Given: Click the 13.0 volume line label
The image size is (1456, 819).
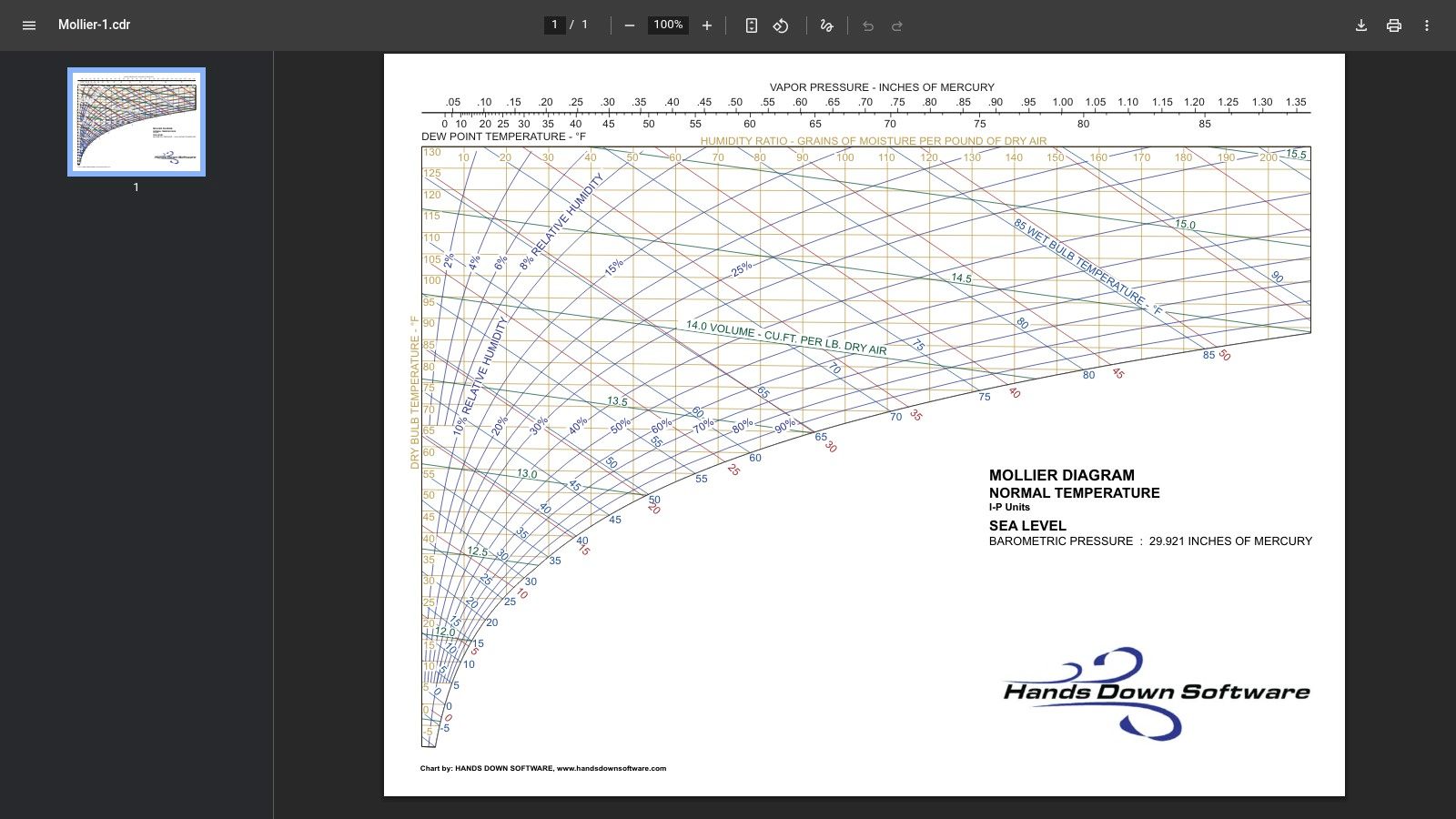Looking at the screenshot, I should click(x=527, y=474).
